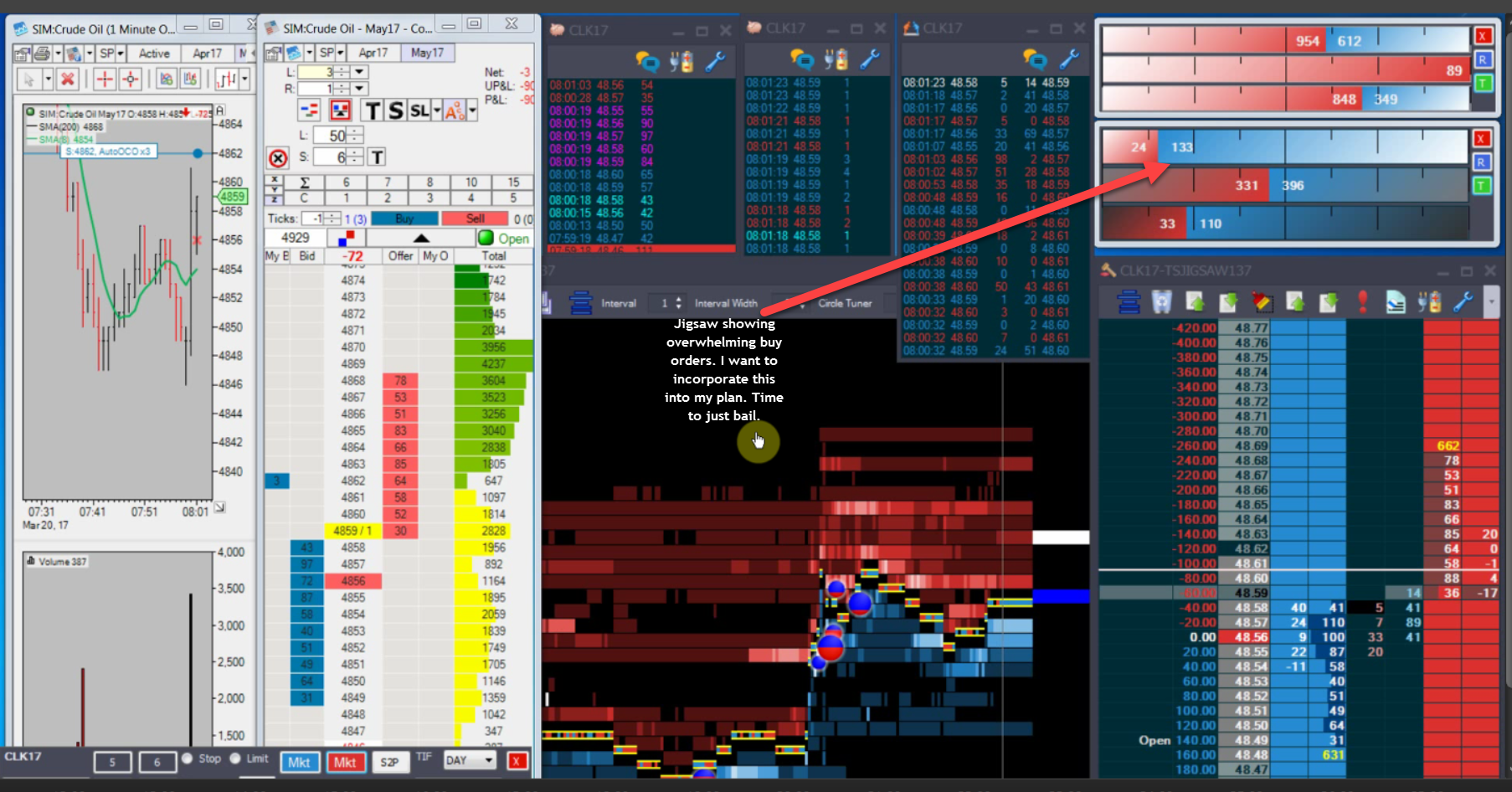Click the printer icon in the chart toolbar
This screenshot has width=1512, height=792.
[42, 54]
